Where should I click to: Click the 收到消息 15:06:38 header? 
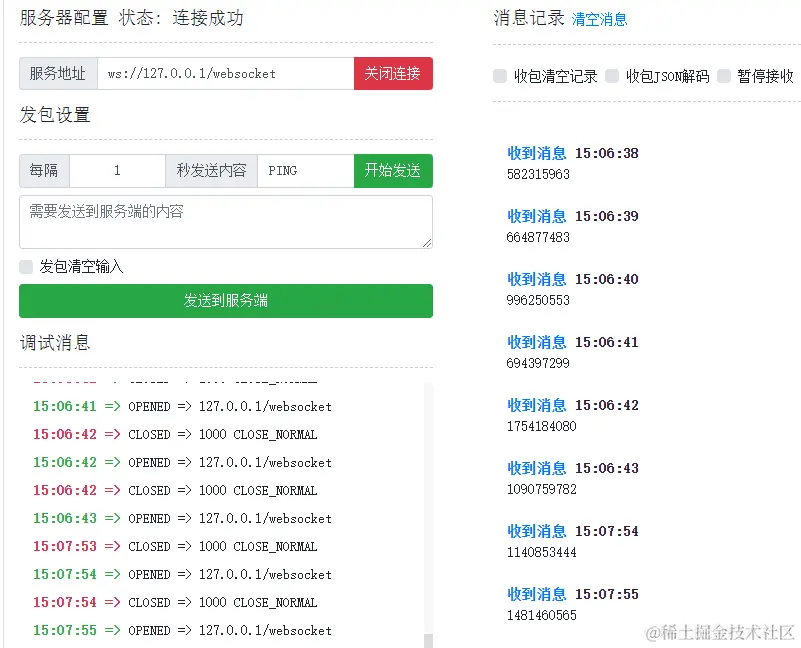pos(573,153)
